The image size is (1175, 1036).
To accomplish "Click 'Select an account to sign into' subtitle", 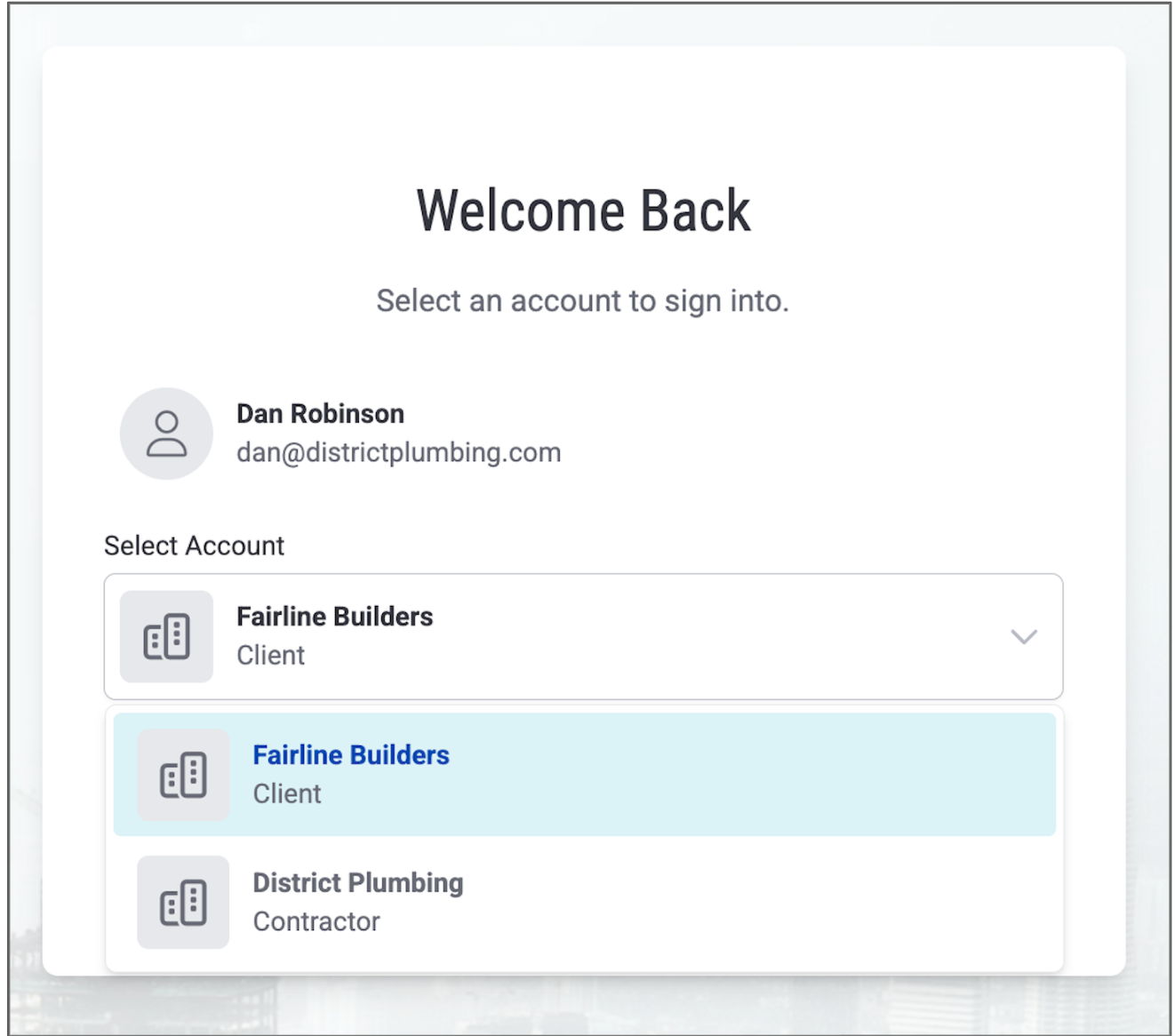I will click(x=582, y=301).
